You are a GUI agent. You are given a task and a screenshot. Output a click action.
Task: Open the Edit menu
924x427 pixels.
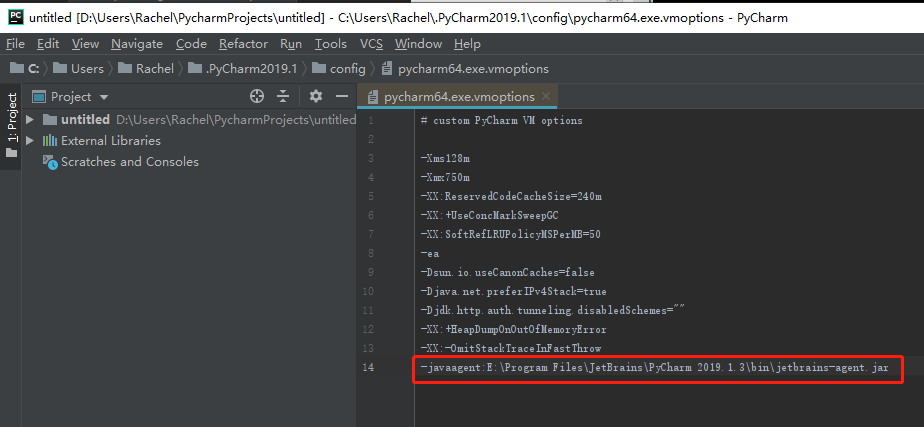click(48, 44)
